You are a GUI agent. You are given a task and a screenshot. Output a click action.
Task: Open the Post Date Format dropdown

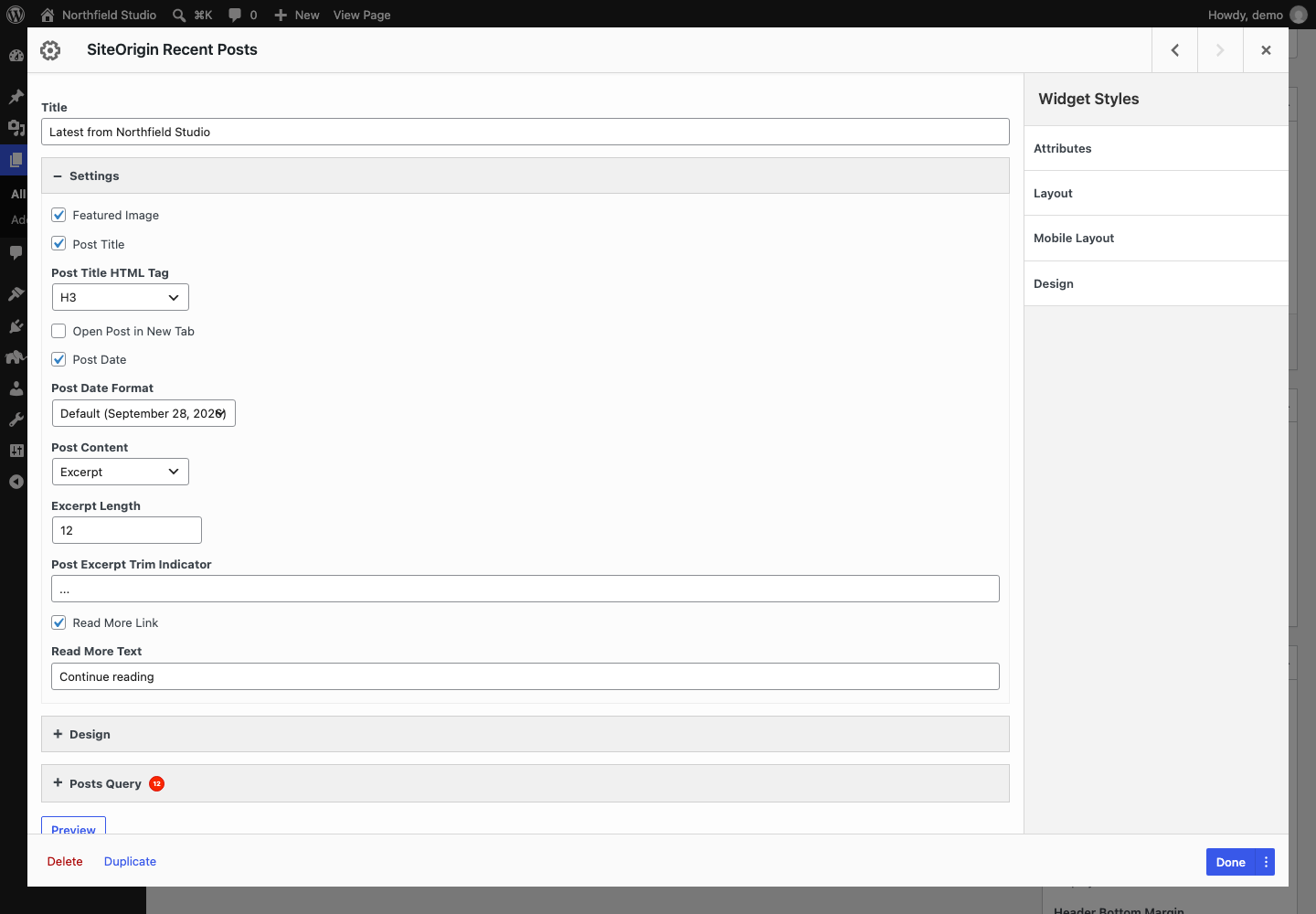click(x=143, y=413)
